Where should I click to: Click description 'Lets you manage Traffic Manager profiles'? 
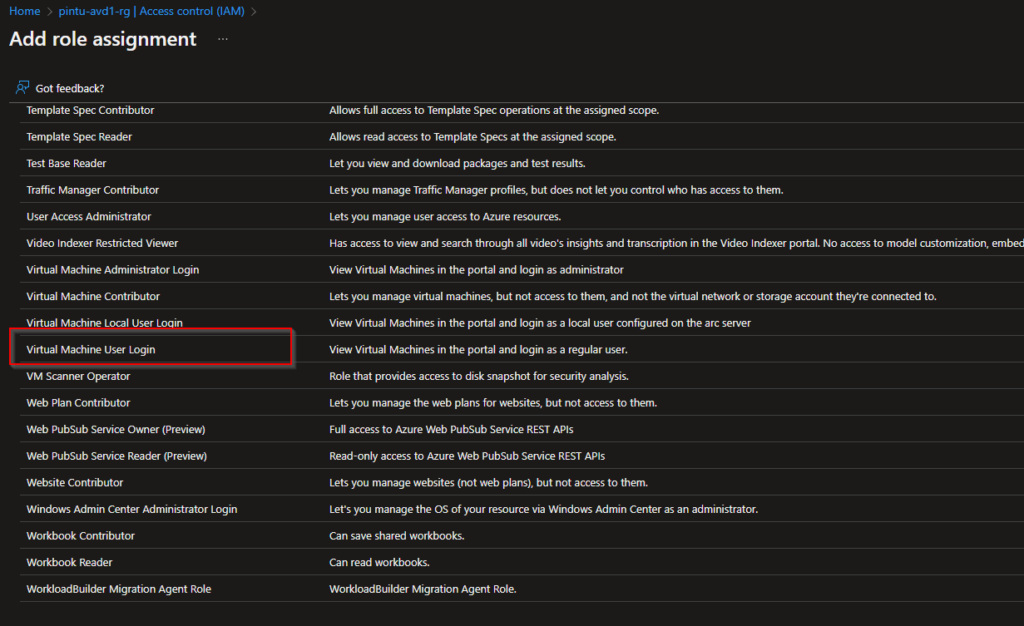pyautogui.click(x=556, y=190)
